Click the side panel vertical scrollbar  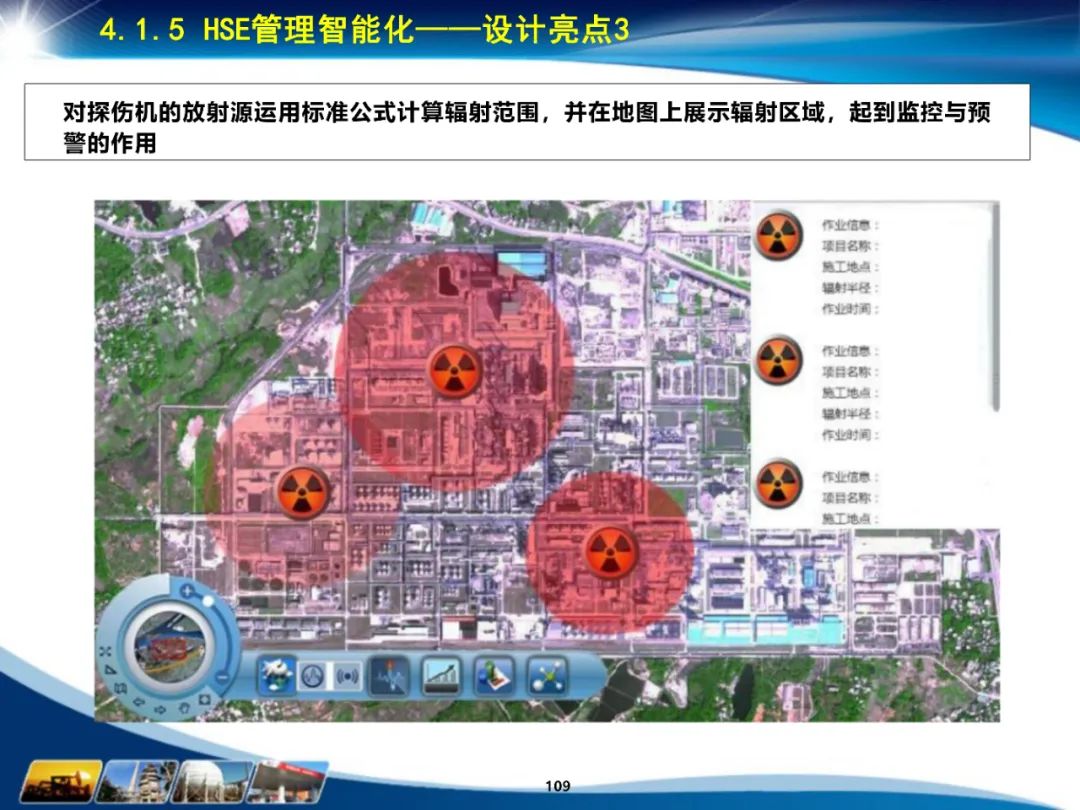tap(995, 308)
